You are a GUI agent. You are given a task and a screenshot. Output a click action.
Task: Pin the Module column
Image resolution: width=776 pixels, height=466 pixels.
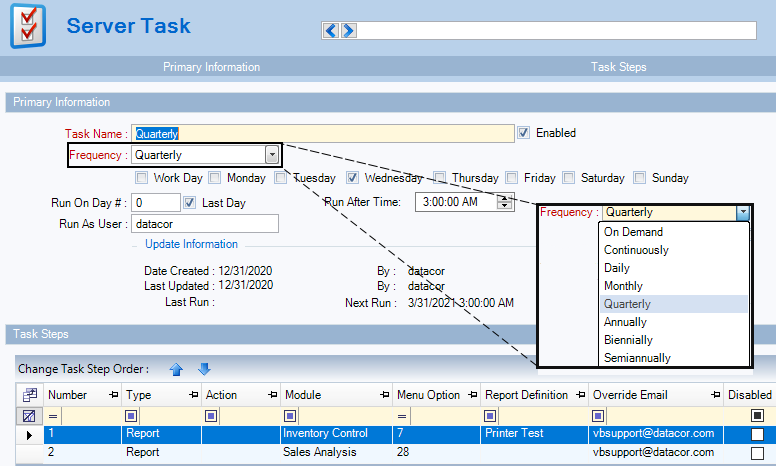384,395
